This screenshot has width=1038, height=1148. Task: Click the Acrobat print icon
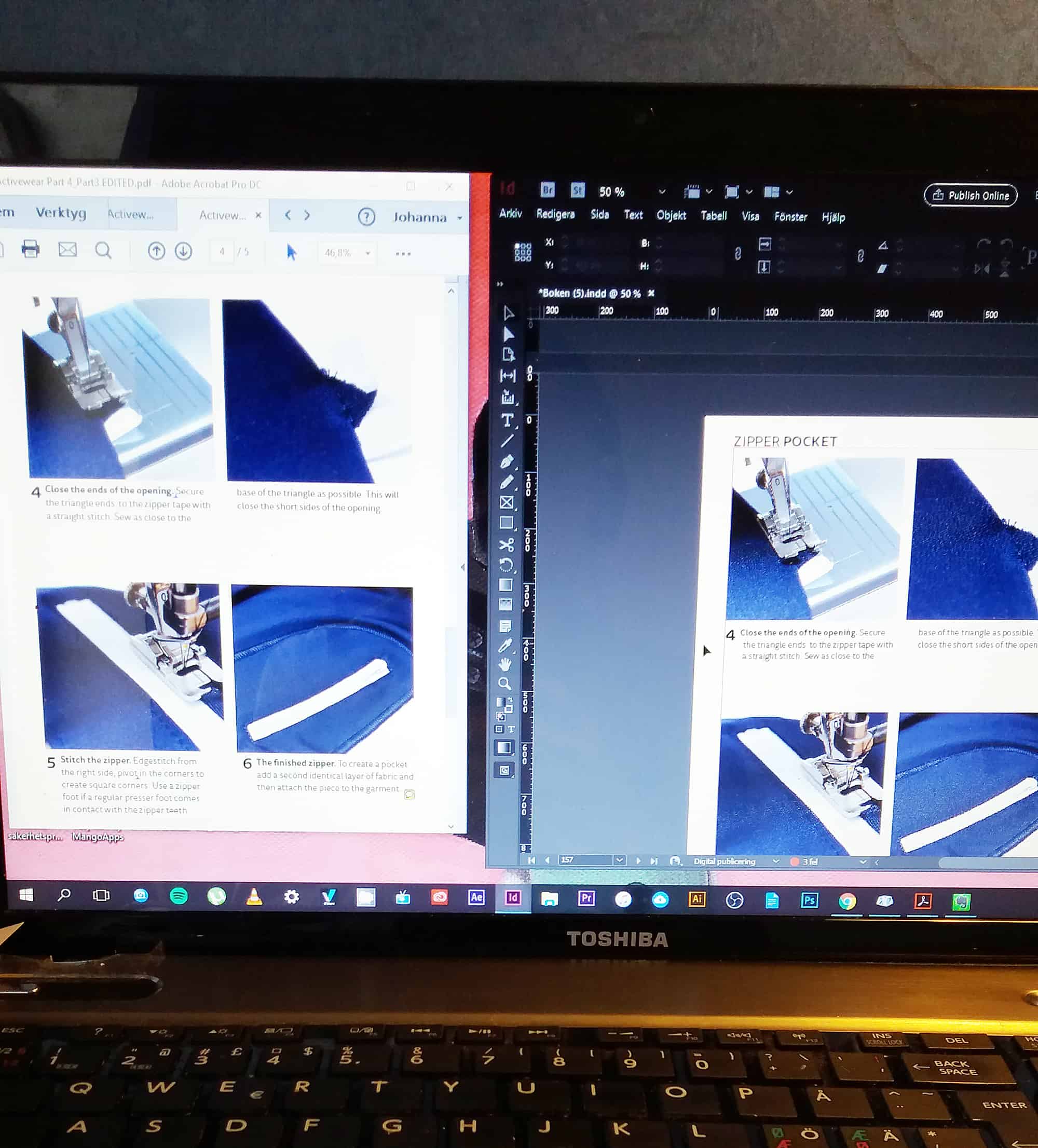(31, 249)
